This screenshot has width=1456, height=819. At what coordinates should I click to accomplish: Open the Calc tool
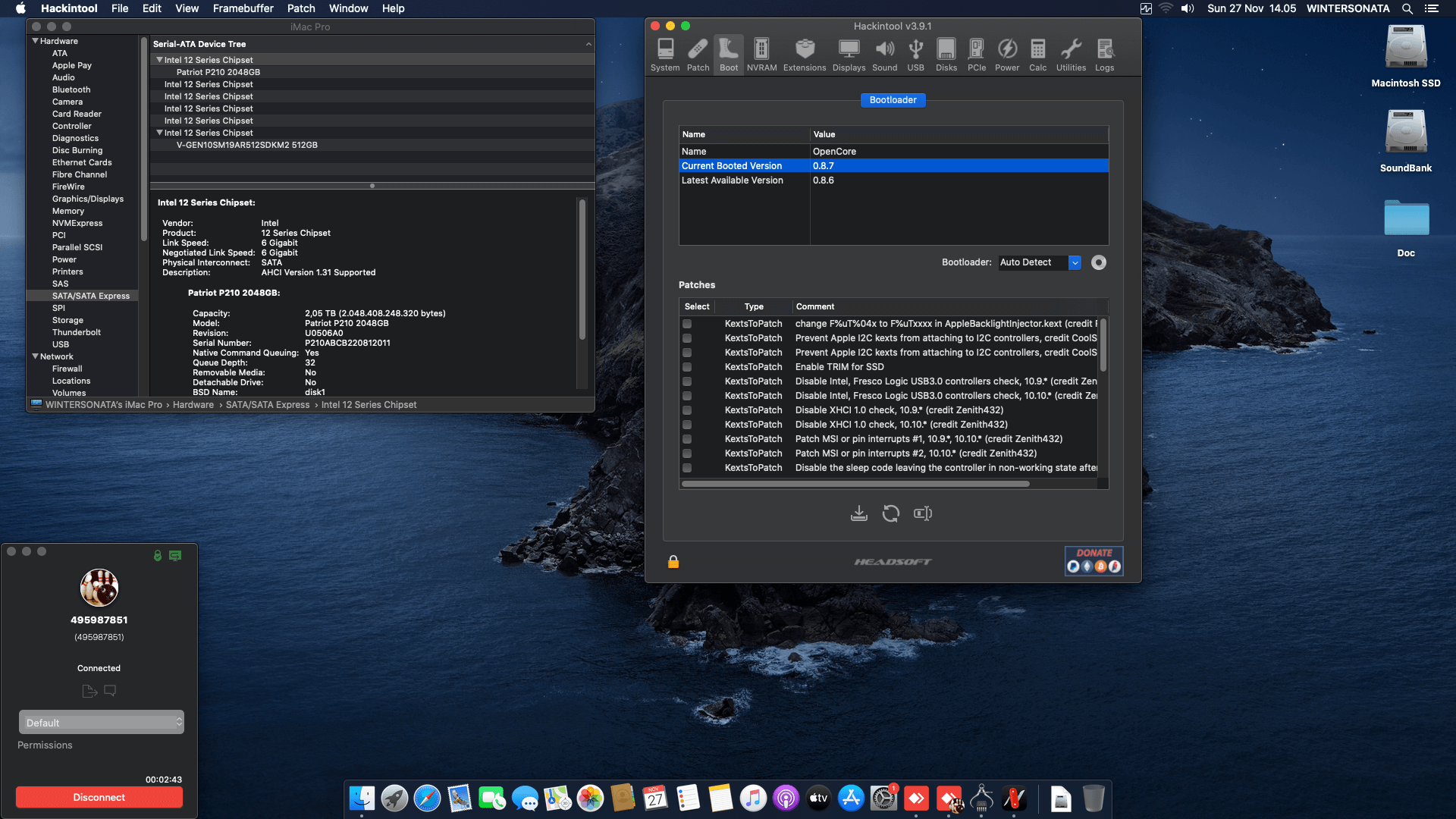(x=1037, y=55)
